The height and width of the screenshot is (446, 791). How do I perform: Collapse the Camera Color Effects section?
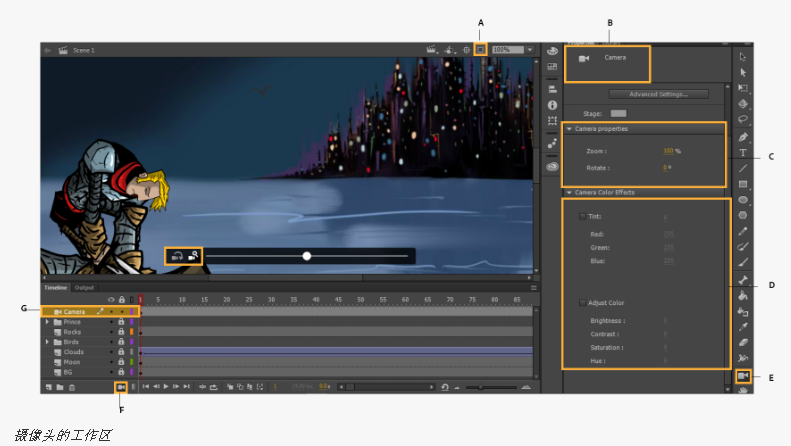click(569, 193)
